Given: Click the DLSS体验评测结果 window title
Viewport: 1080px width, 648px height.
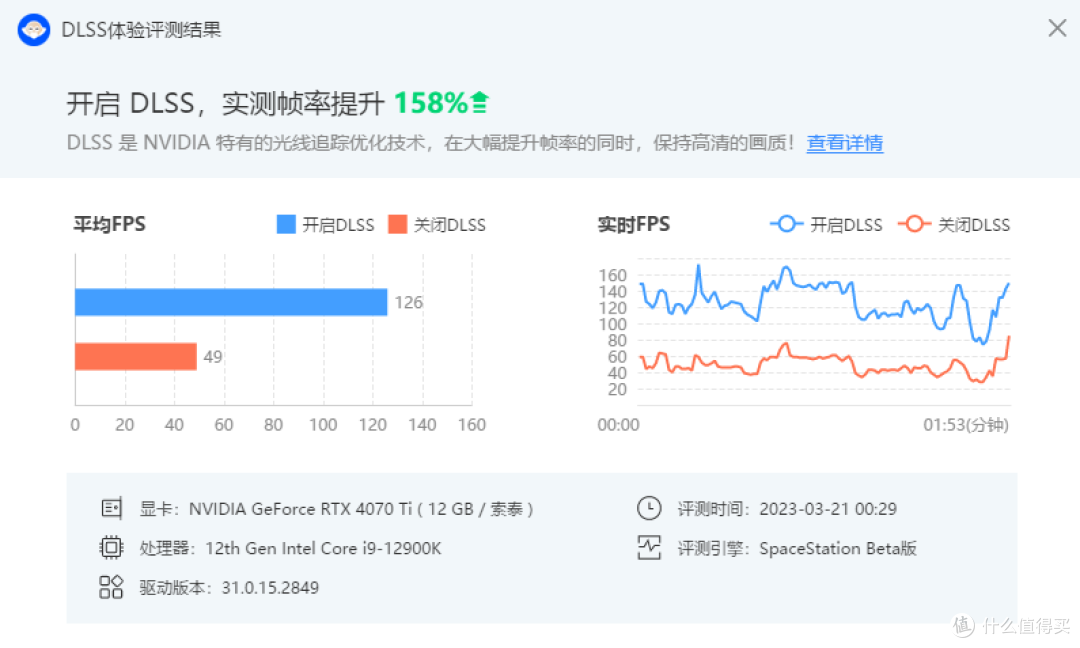Looking at the screenshot, I should [141, 30].
